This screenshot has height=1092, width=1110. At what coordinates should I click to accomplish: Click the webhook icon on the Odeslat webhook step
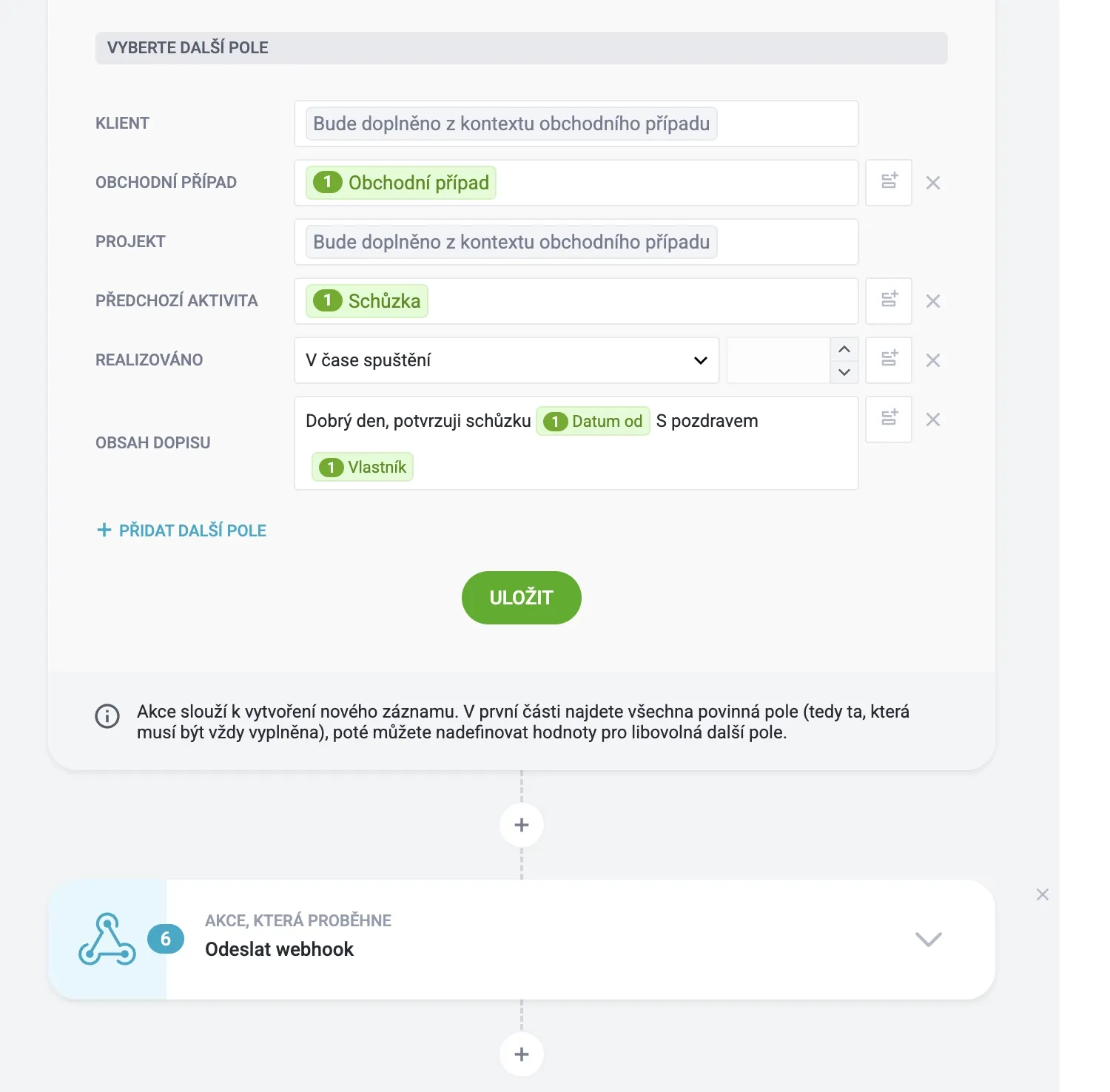pos(107,939)
